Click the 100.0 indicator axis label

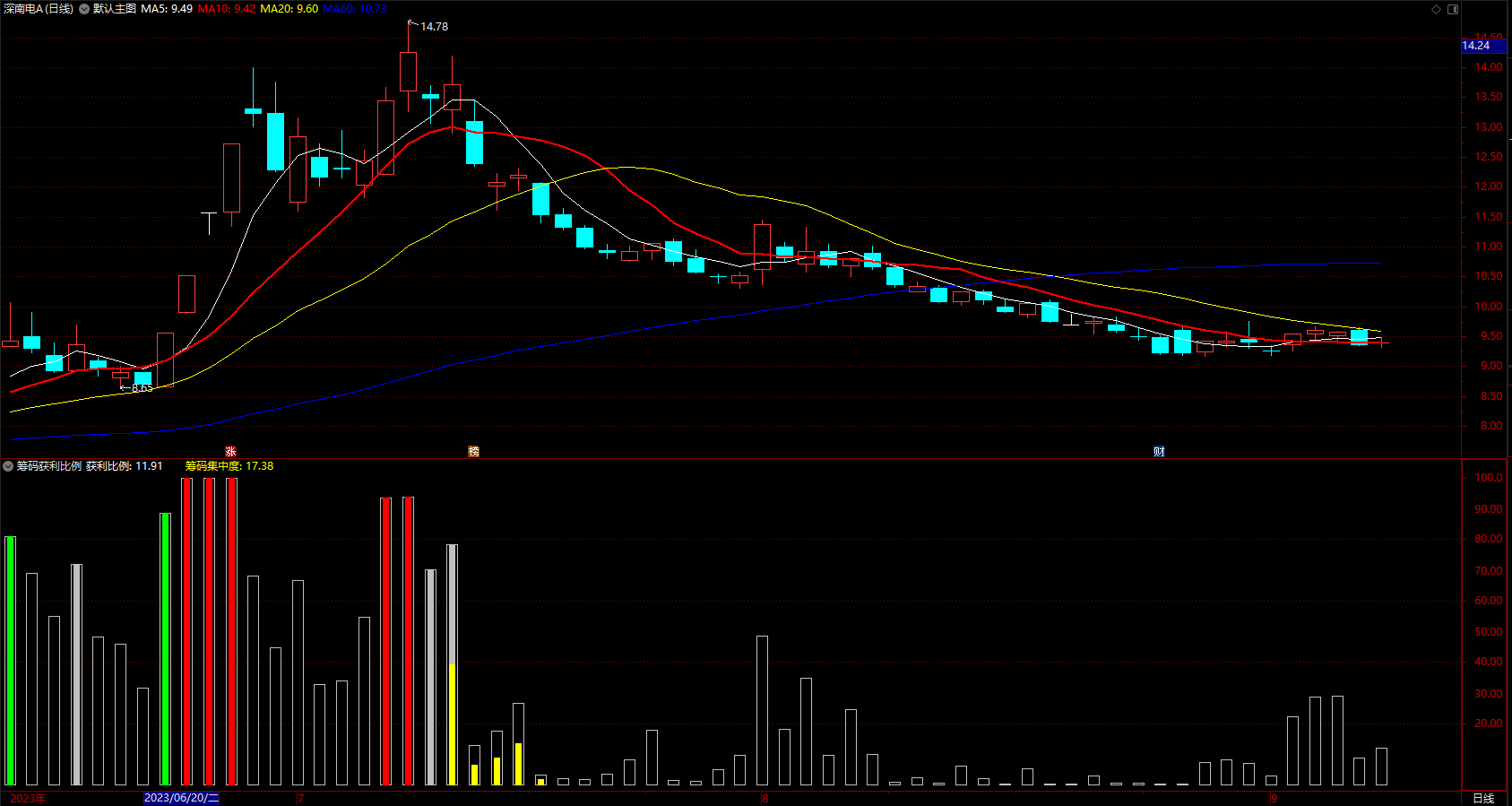pyautogui.click(x=1489, y=478)
